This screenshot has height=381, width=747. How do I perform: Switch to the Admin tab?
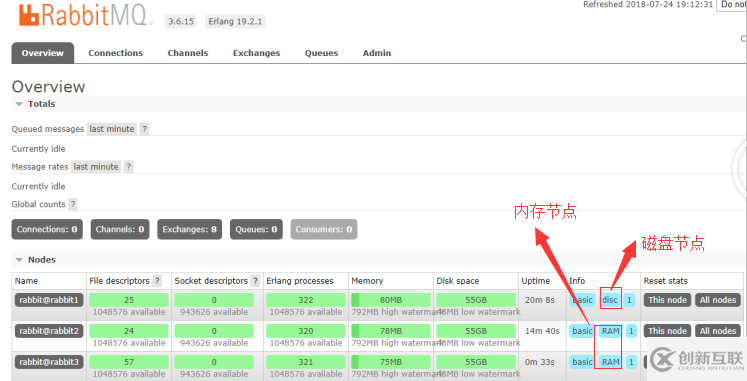coord(377,53)
